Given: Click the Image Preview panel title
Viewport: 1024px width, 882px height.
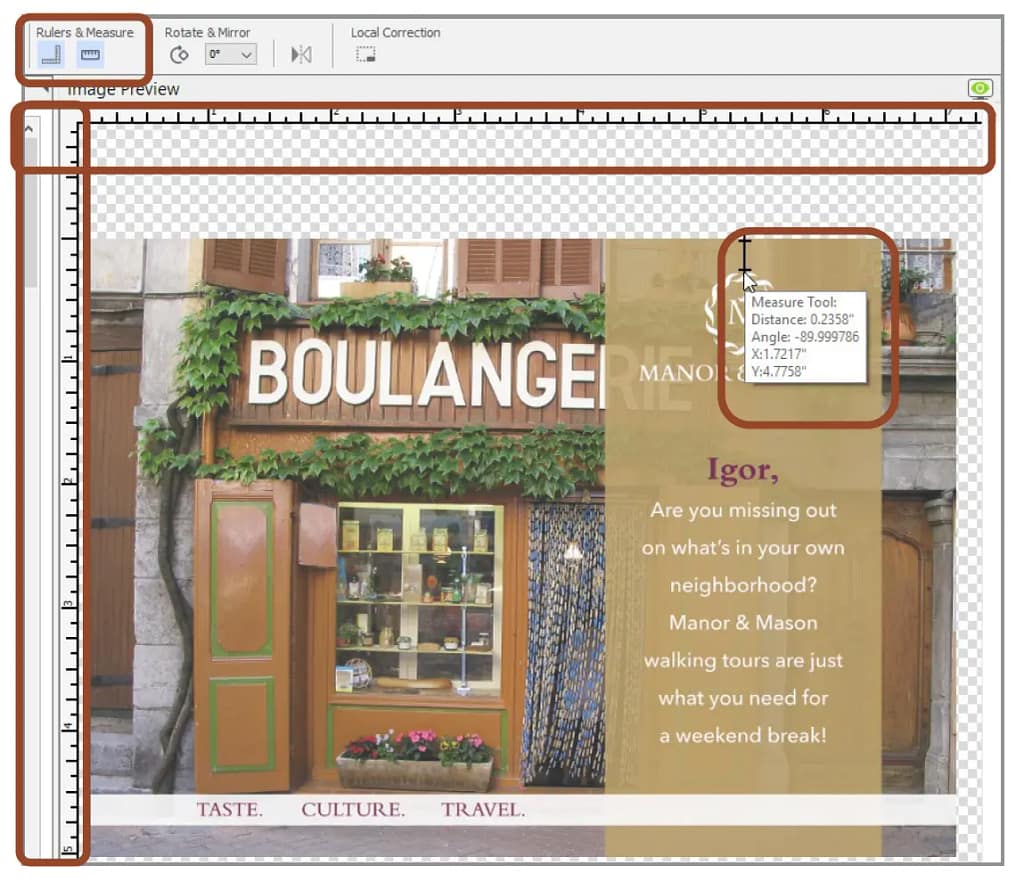Looking at the screenshot, I should [x=123, y=90].
